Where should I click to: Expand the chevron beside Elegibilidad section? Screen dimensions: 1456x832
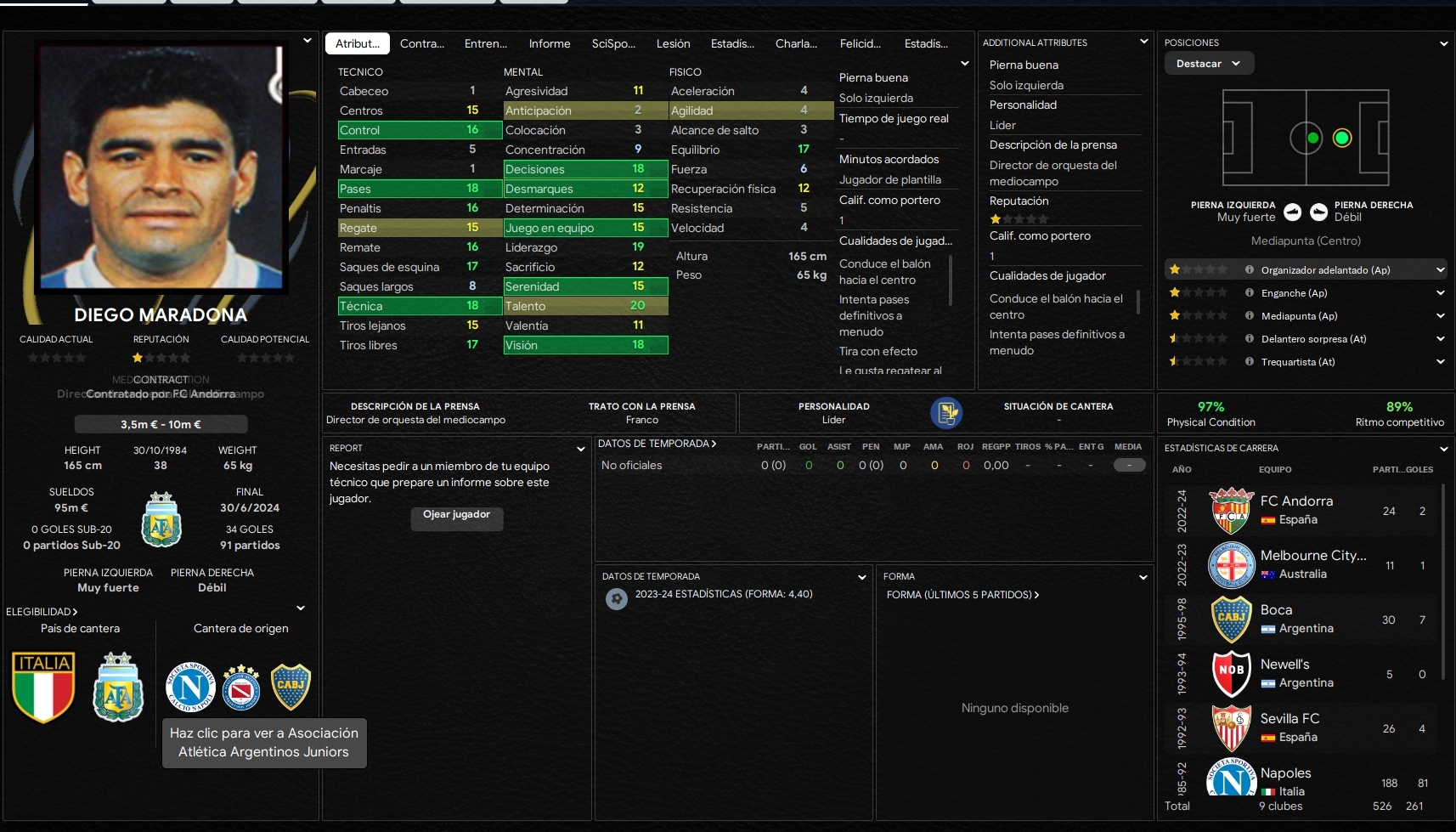[x=301, y=608]
